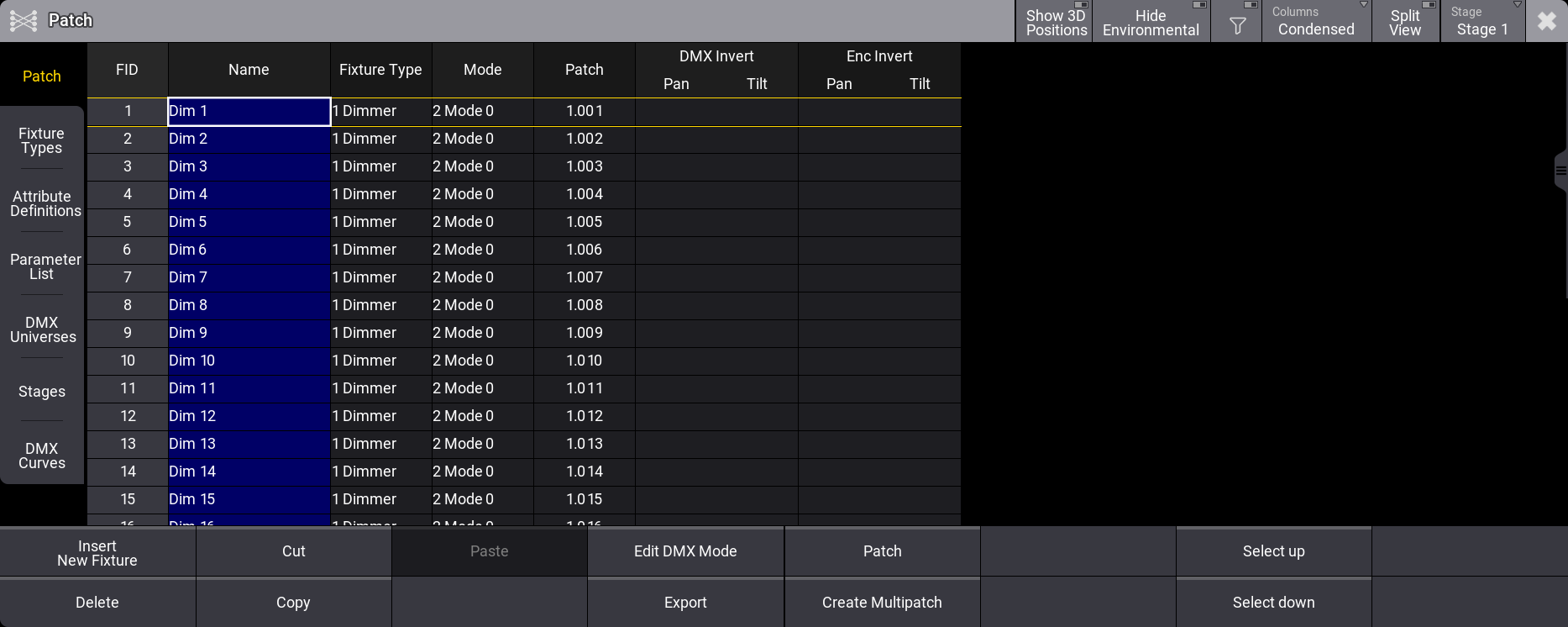Toggle Split View
The width and height of the screenshot is (1568, 627).
point(1405,21)
